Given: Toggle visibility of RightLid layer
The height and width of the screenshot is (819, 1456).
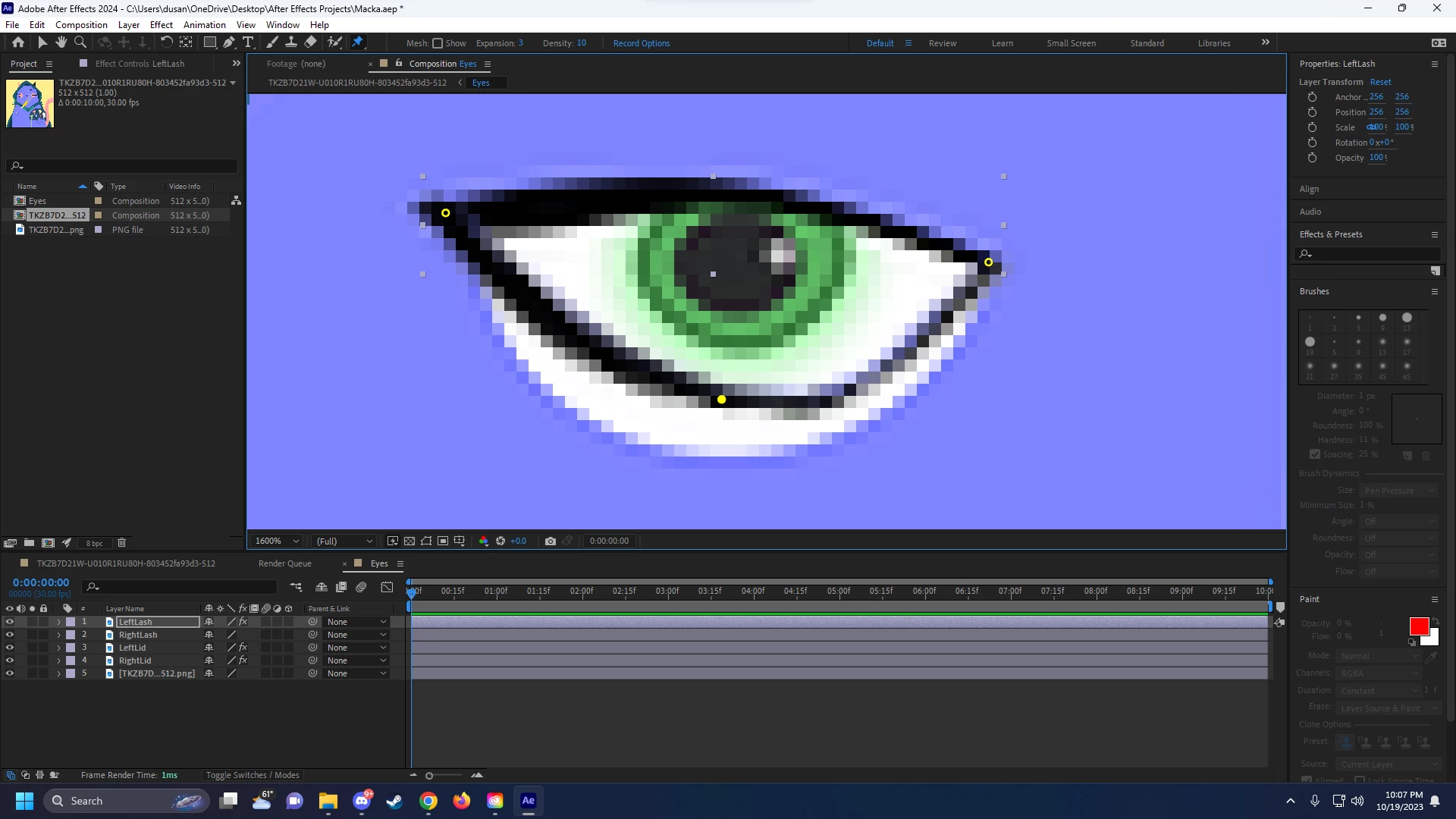Looking at the screenshot, I should tap(9, 661).
